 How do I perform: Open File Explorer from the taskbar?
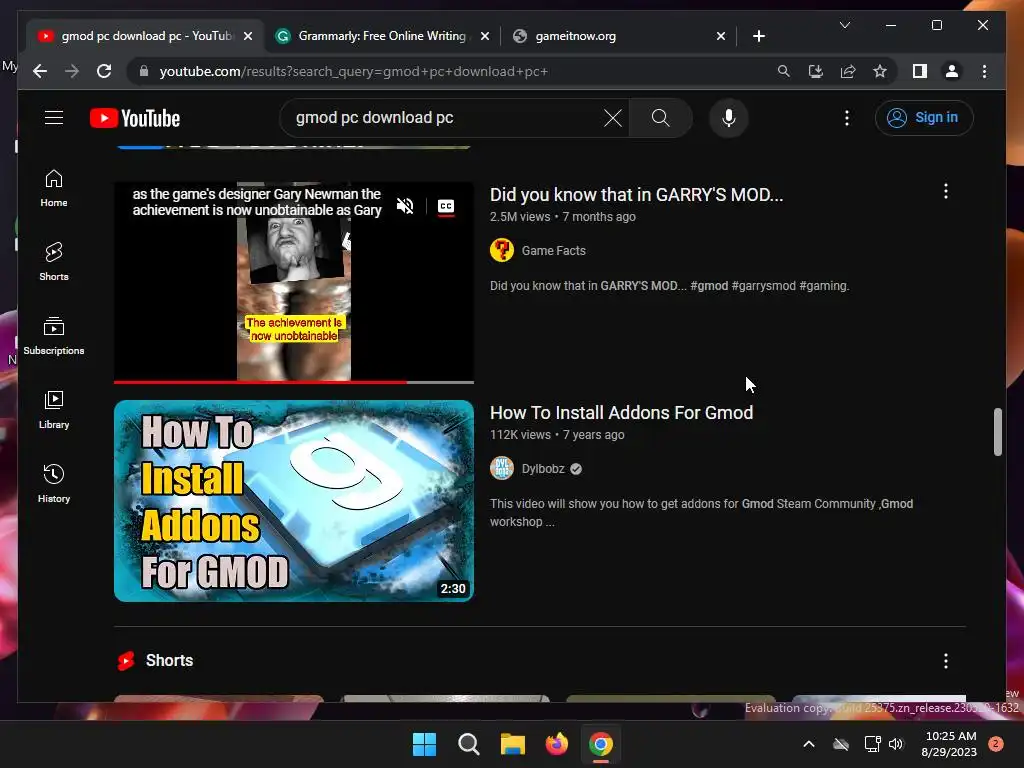click(x=513, y=744)
